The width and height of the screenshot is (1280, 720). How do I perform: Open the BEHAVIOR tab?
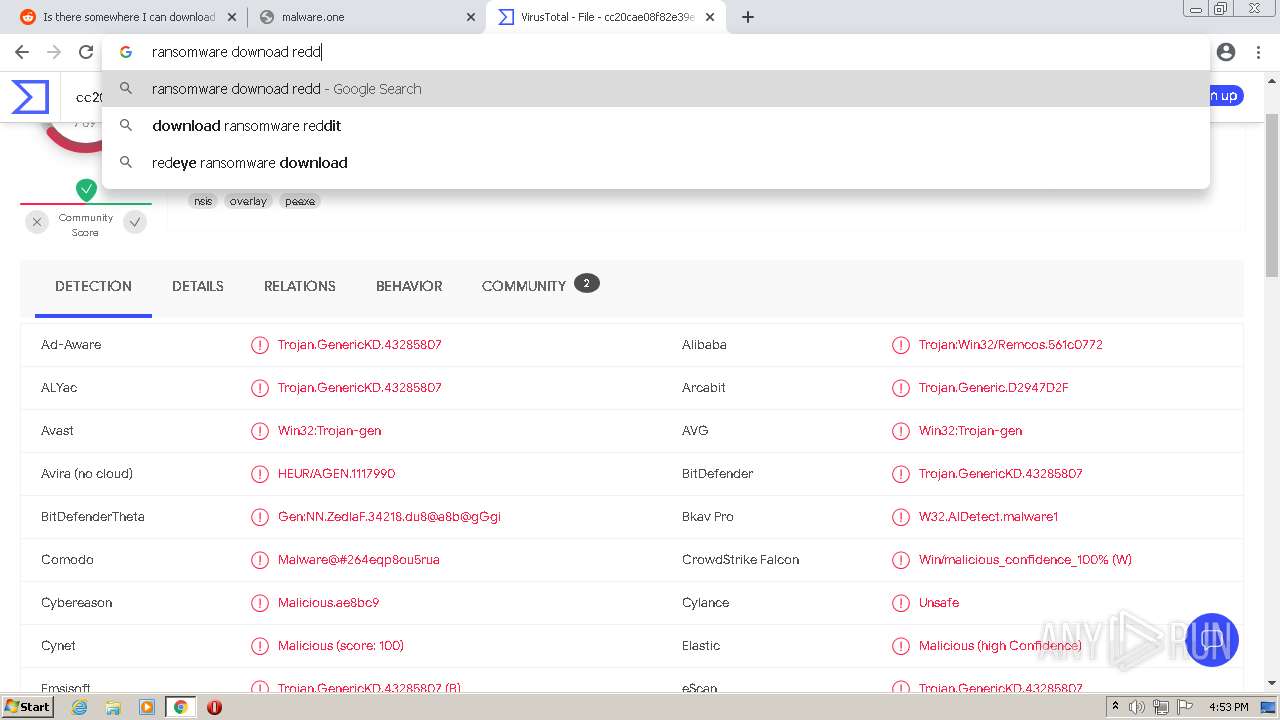(x=409, y=286)
